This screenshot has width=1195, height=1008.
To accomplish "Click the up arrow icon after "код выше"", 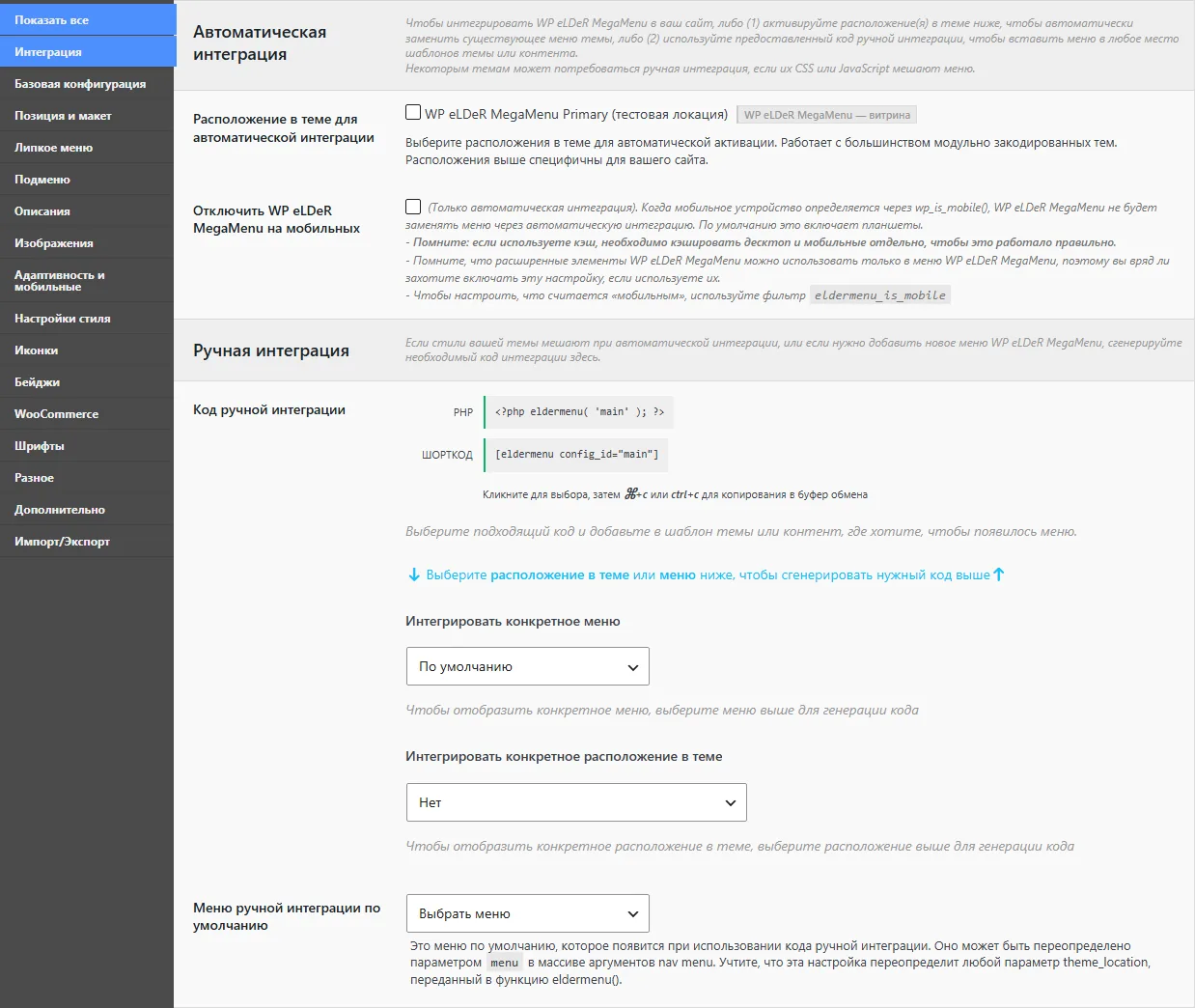I will click(x=999, y=574).
